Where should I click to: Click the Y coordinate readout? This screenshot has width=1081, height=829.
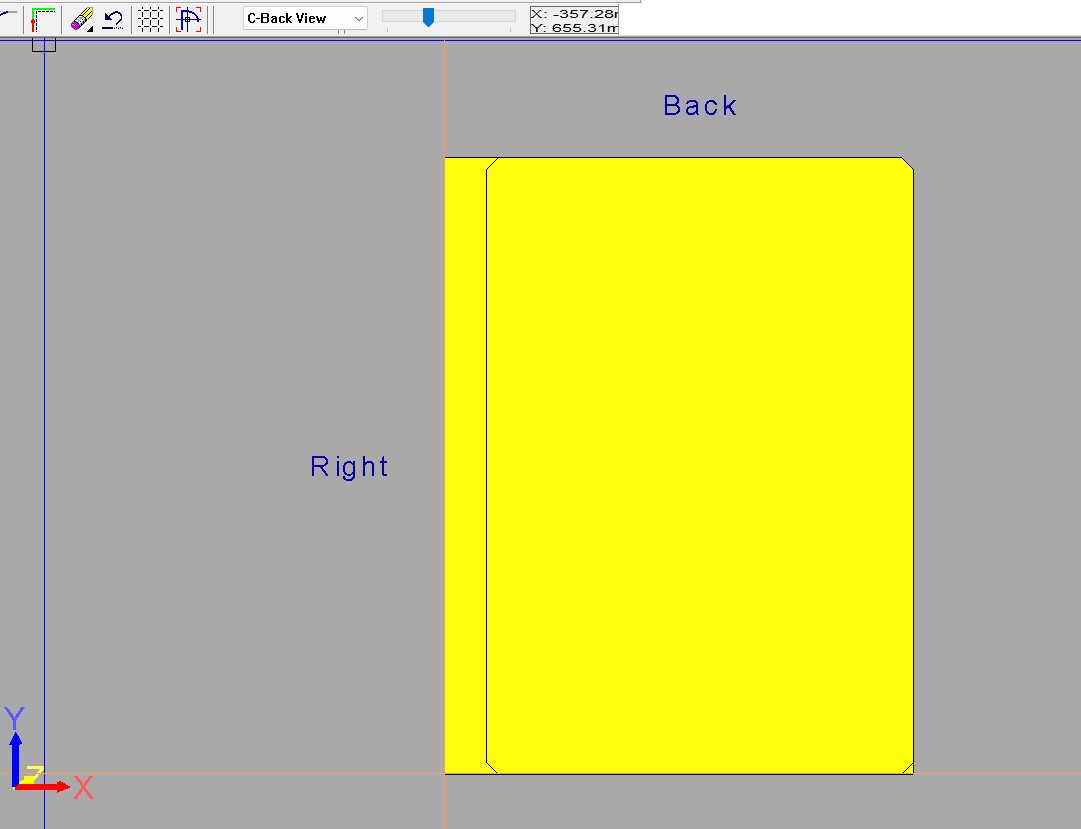tap(574, 28)
